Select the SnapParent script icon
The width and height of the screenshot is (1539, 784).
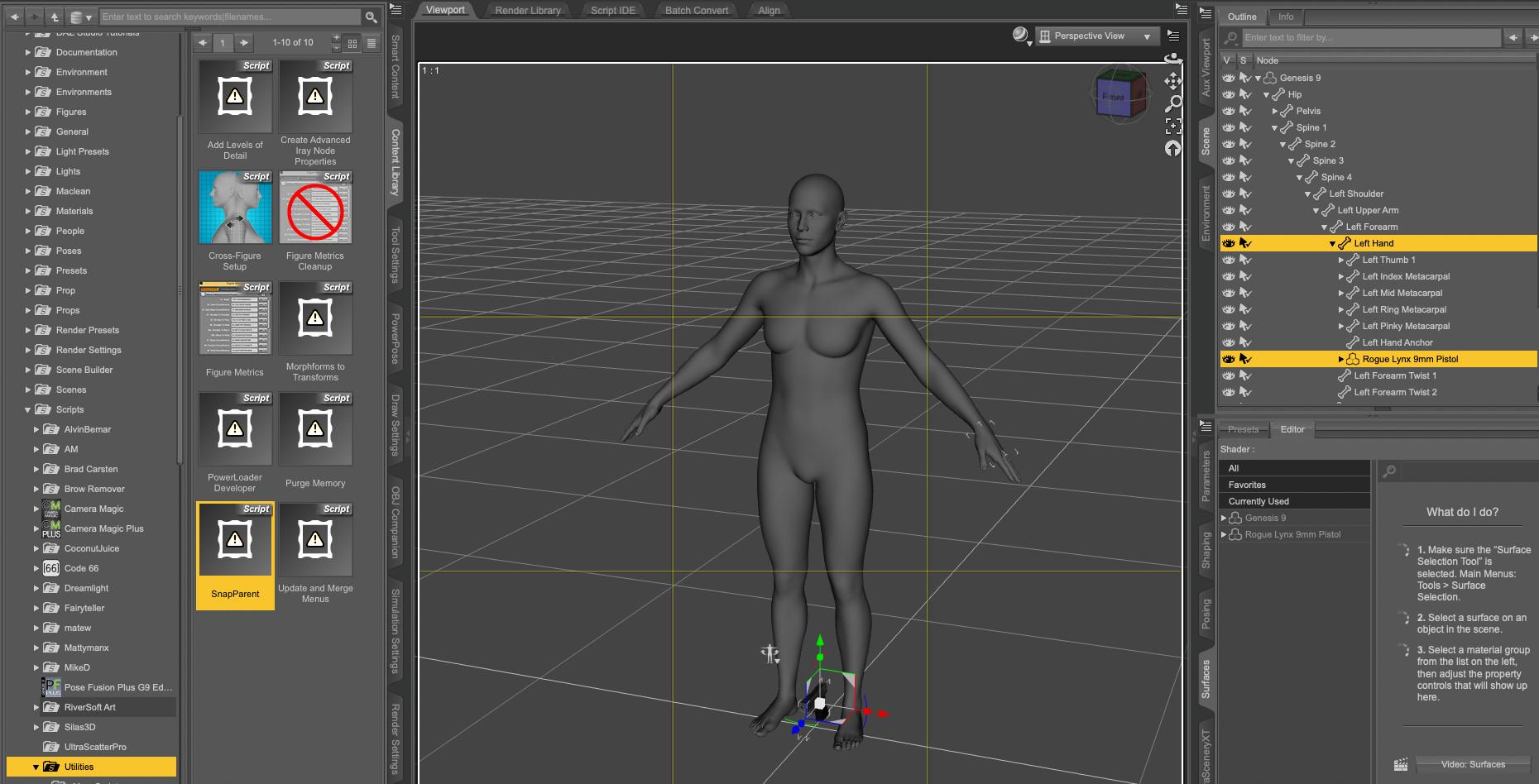tap(235, 540)
